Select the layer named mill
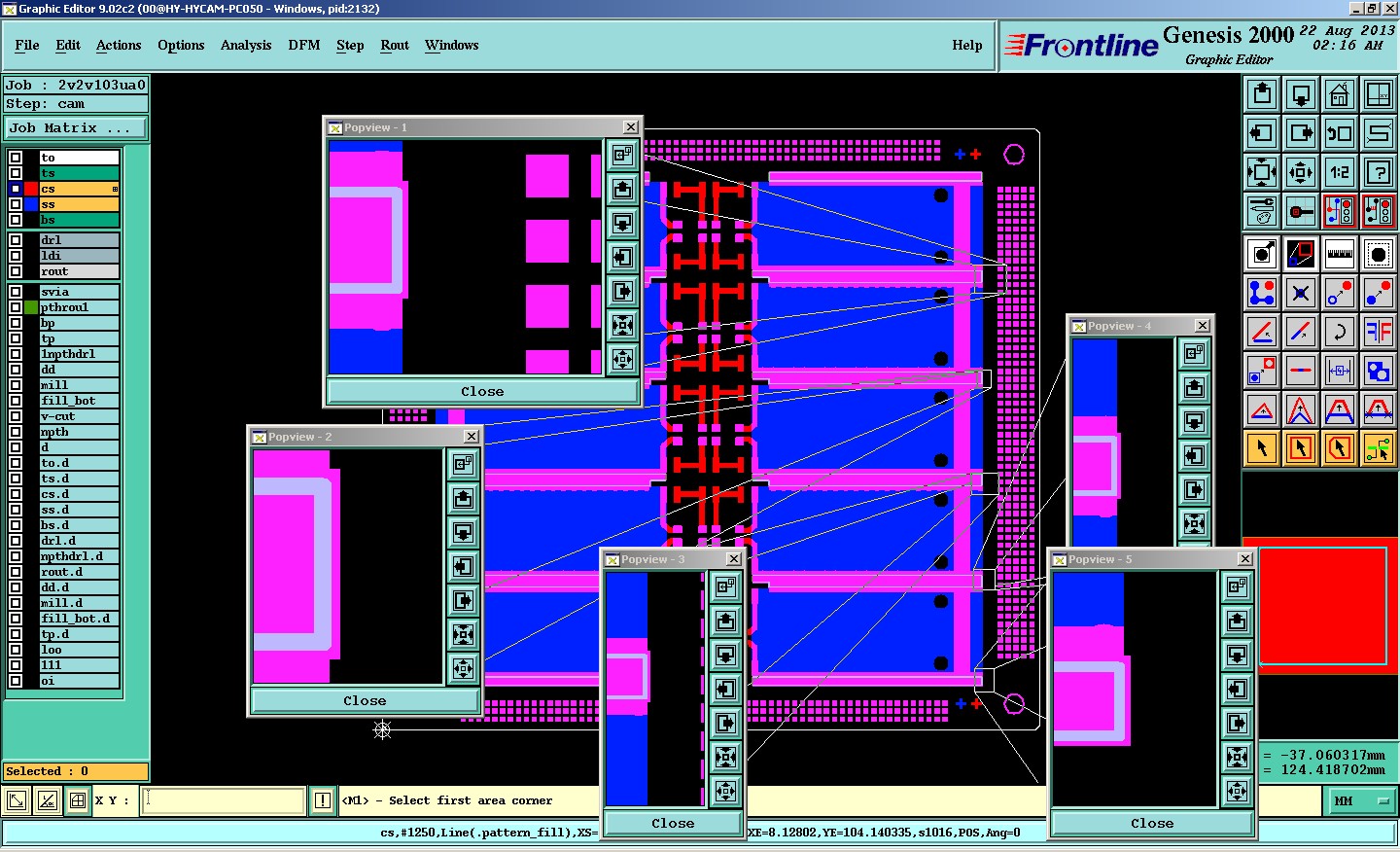 (x=79, y=385)
